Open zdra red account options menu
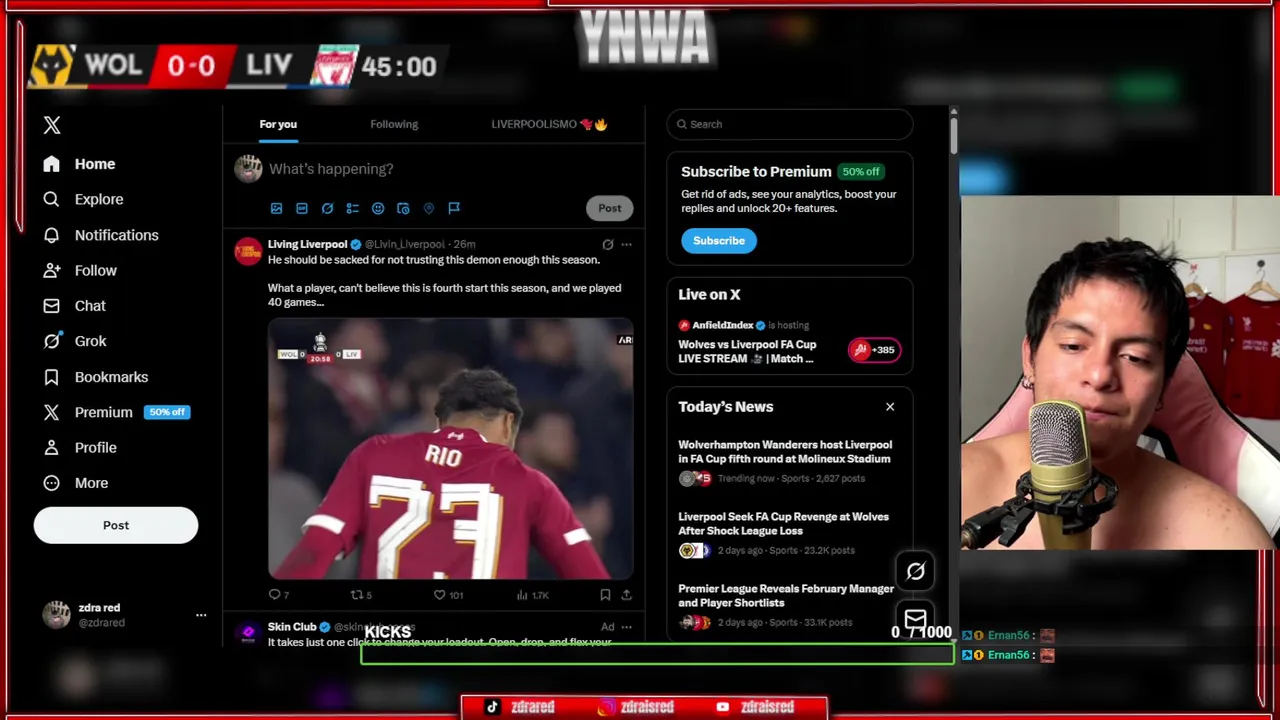The image size is (1280, 720). [201, 615]
